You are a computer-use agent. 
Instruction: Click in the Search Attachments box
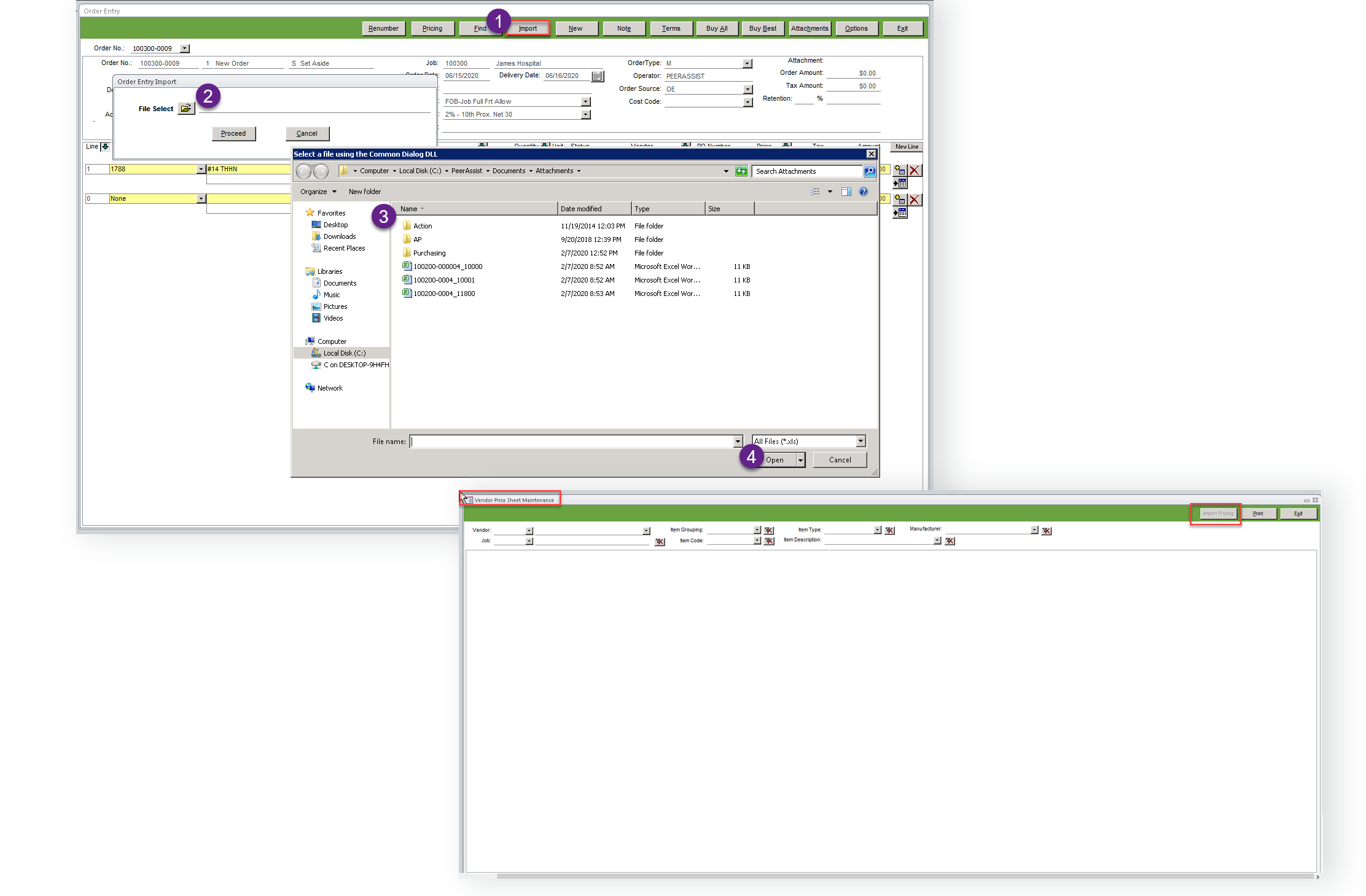point(807,171)
